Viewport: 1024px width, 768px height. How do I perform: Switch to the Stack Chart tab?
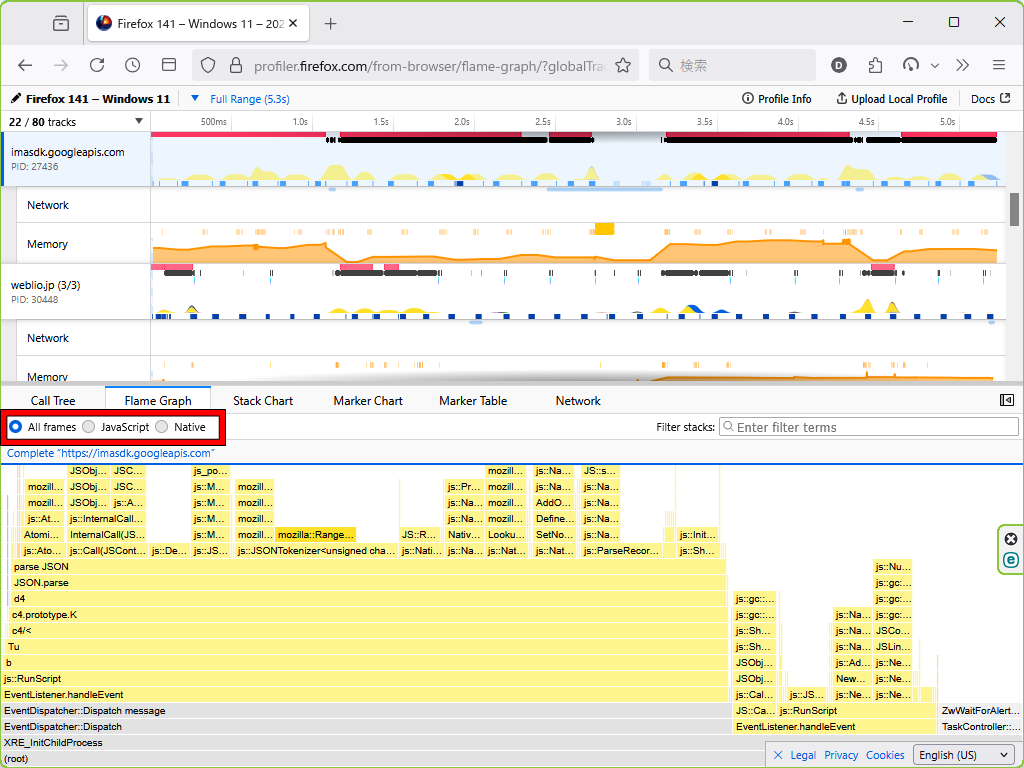[x=263, y=401]
